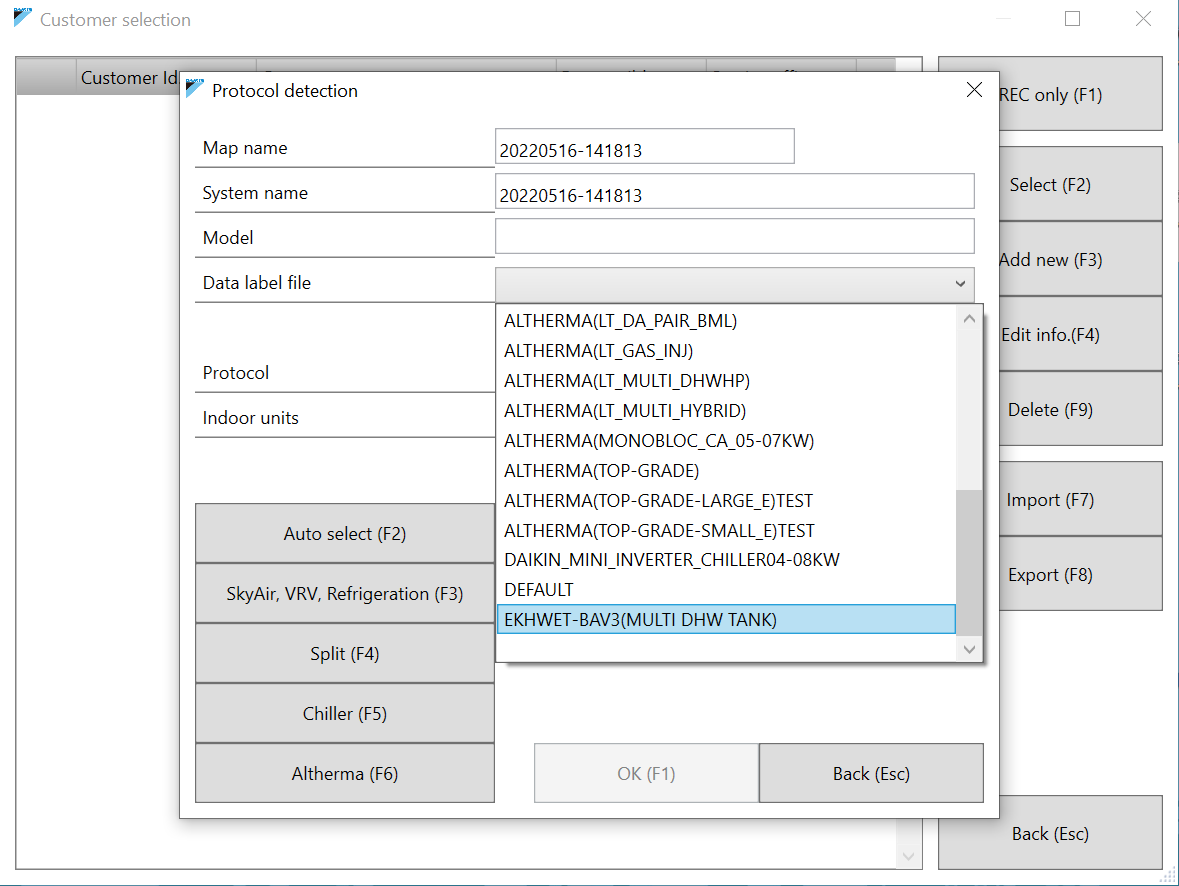Choose ALTHERMA(LT_MULTI_DHWHP) option
Image resolution: width=1179 pixels, height=886 pixels.
(x=726, y=381)
